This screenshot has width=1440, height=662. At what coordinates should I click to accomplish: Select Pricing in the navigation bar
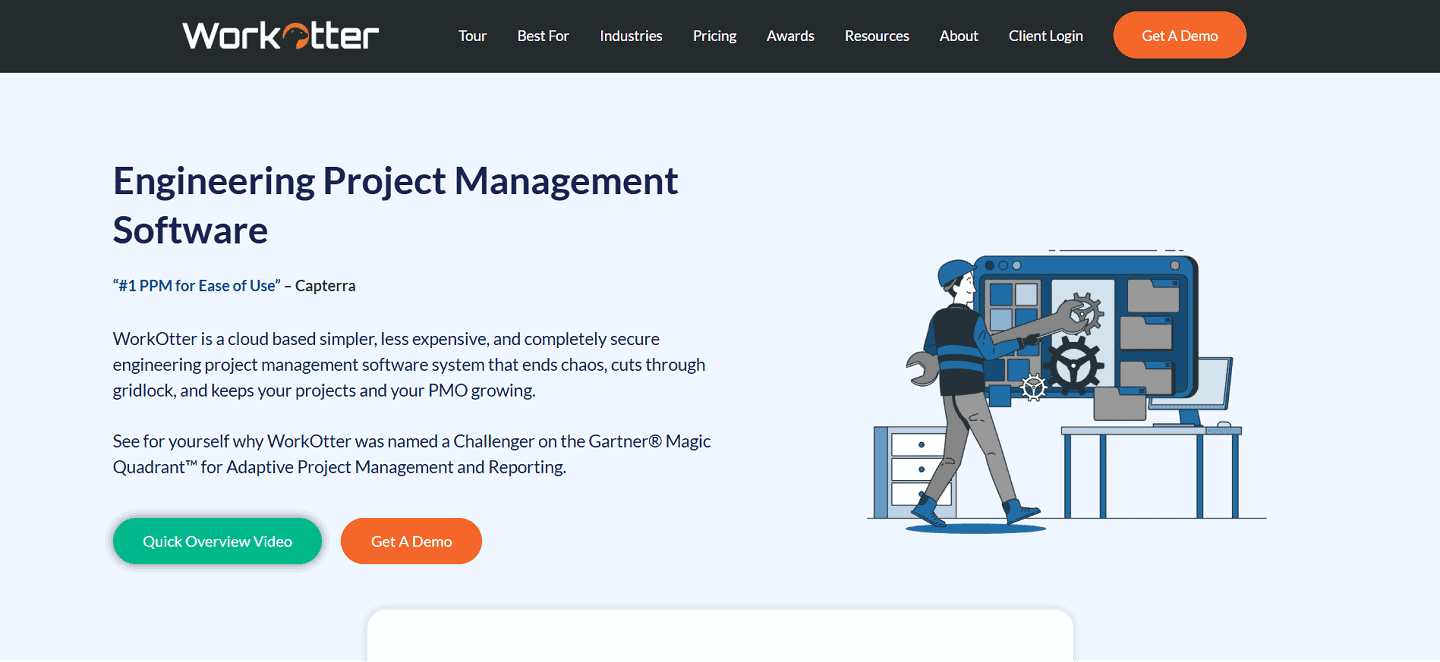[714, 35]
